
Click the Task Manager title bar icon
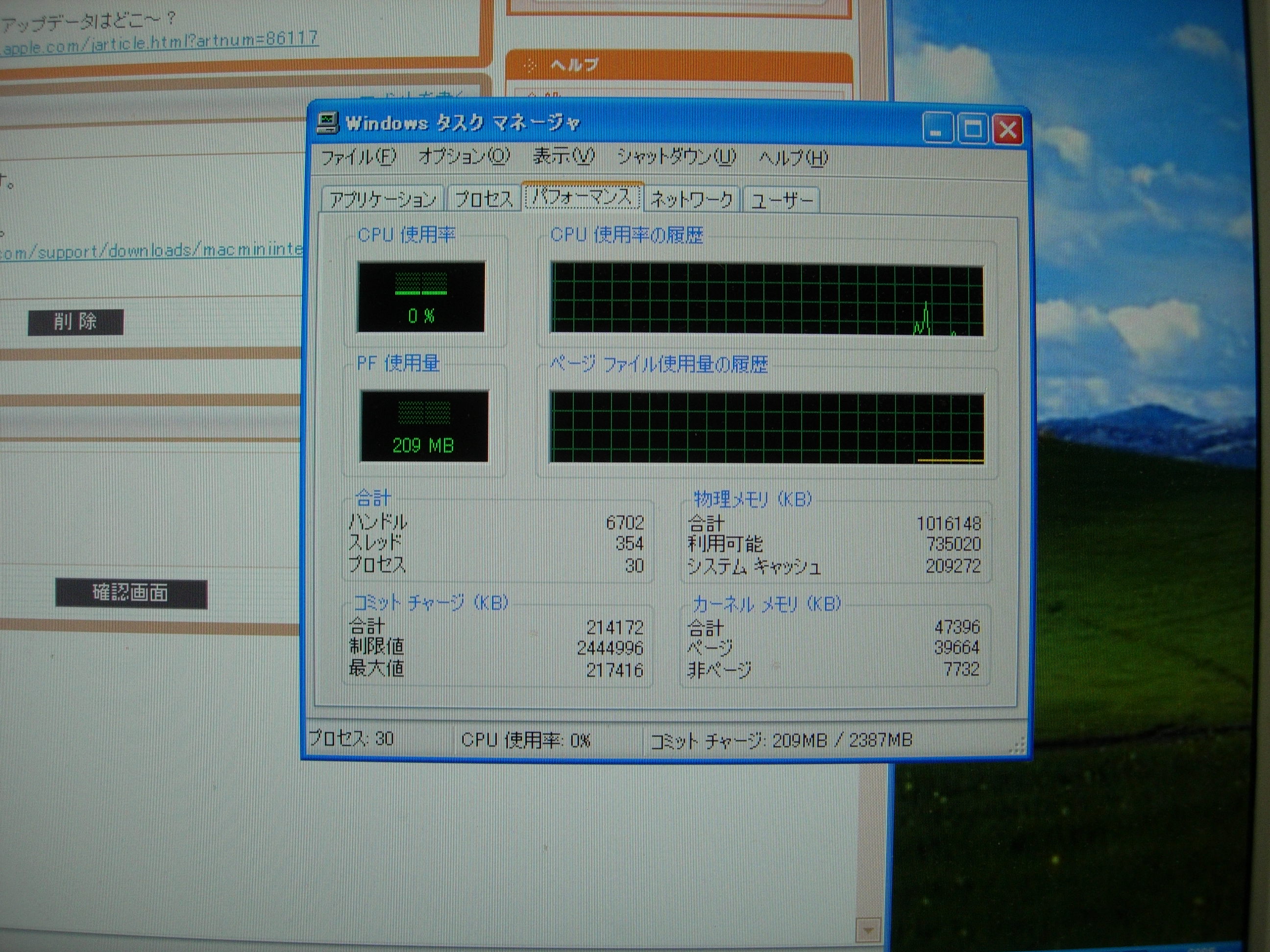pyautogui.click(x=328, y=123)
